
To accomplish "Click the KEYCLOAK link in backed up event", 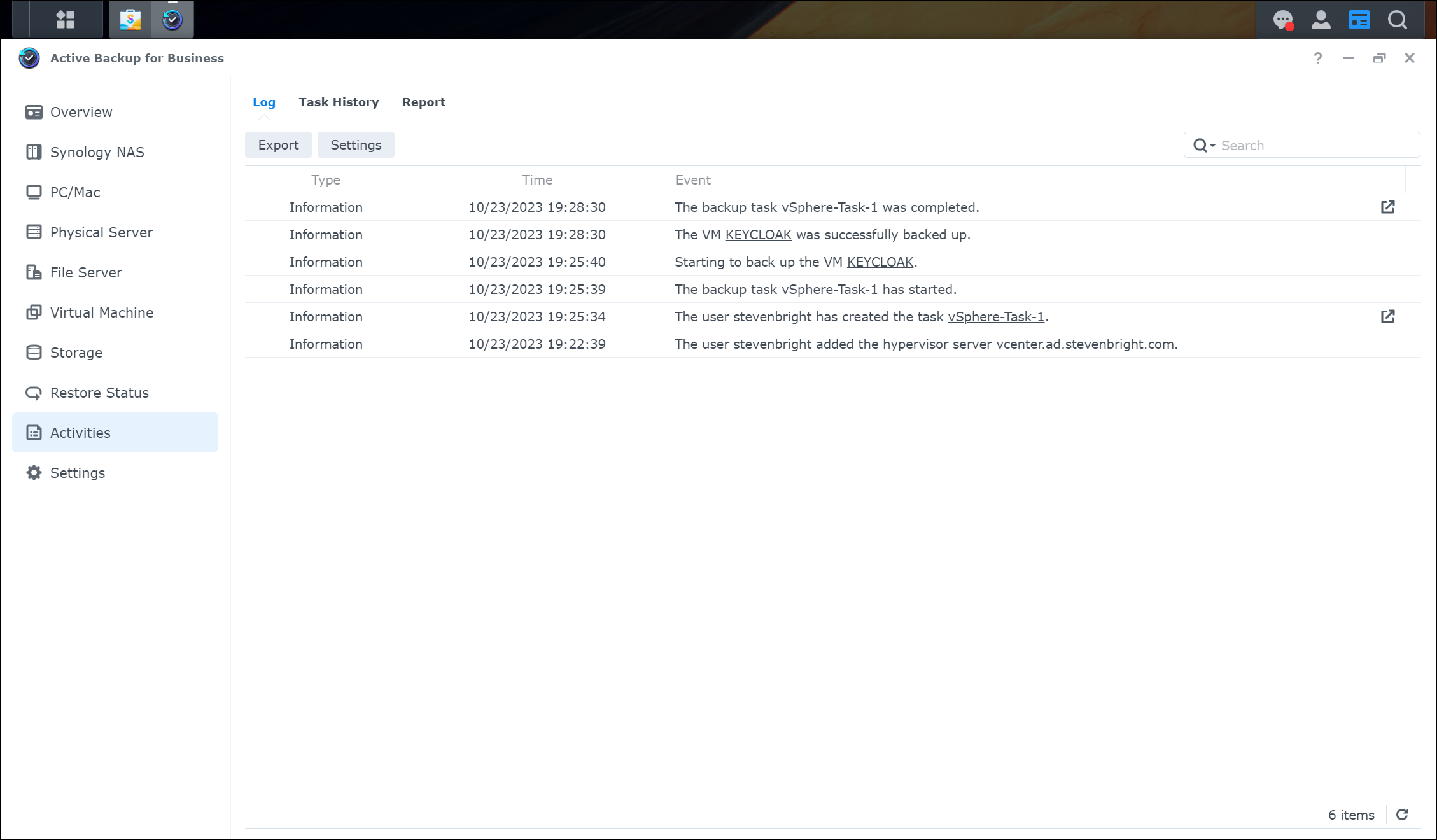I will tap(758, 235).
